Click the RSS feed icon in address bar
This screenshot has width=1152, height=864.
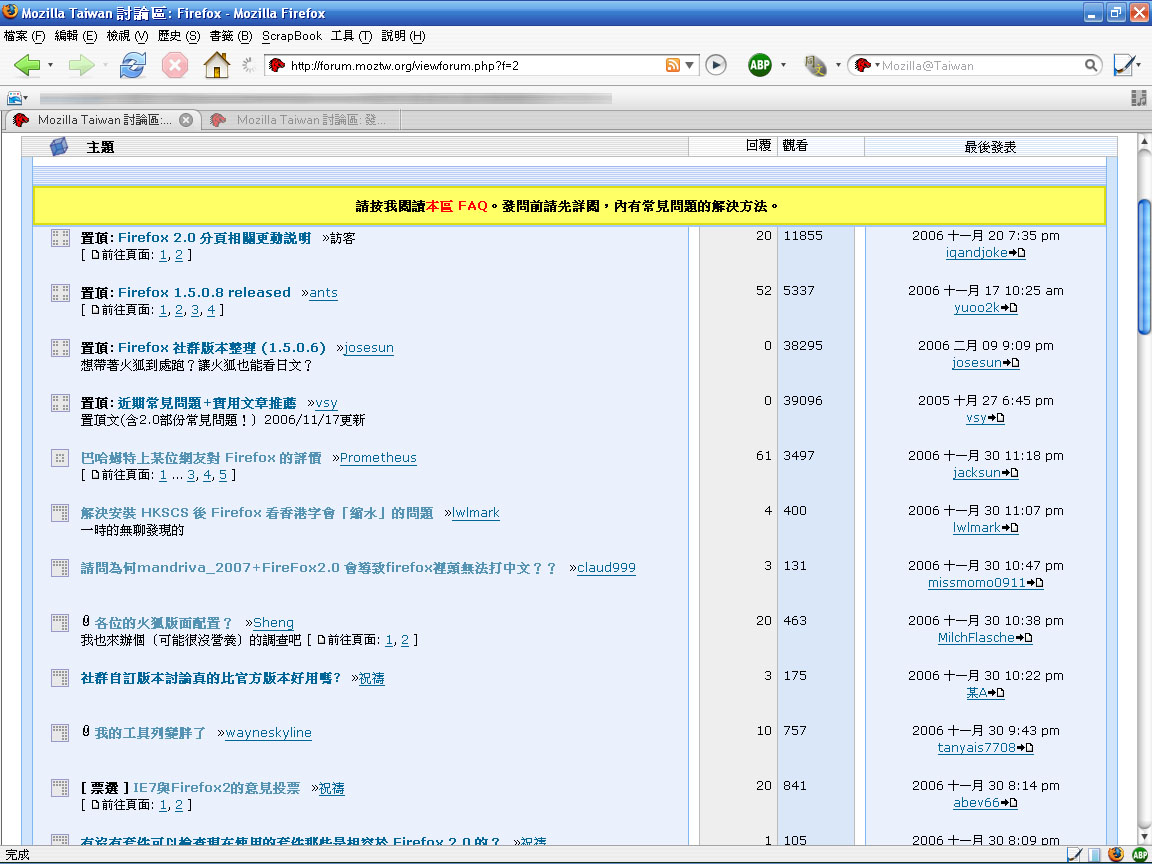tap(673, 66)
